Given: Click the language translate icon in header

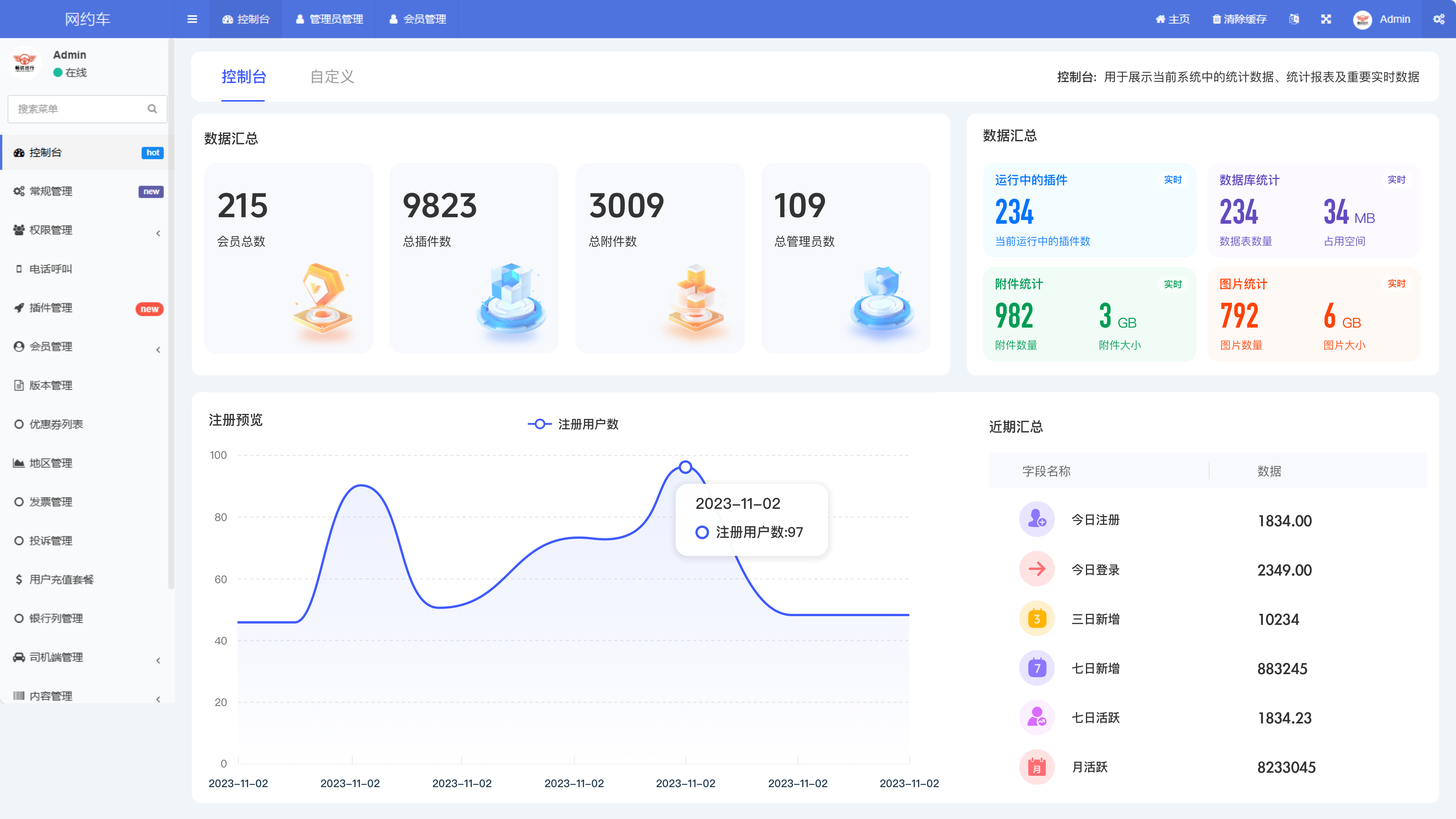Looking at the screenshot, I should click(x=1294, y=19).
